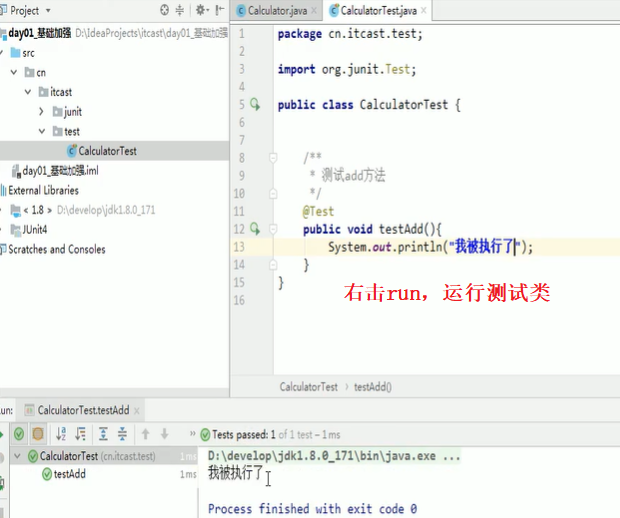
Task: Toggle show passed tests filter
Action: pyautogui.click(x=19, y=434)
